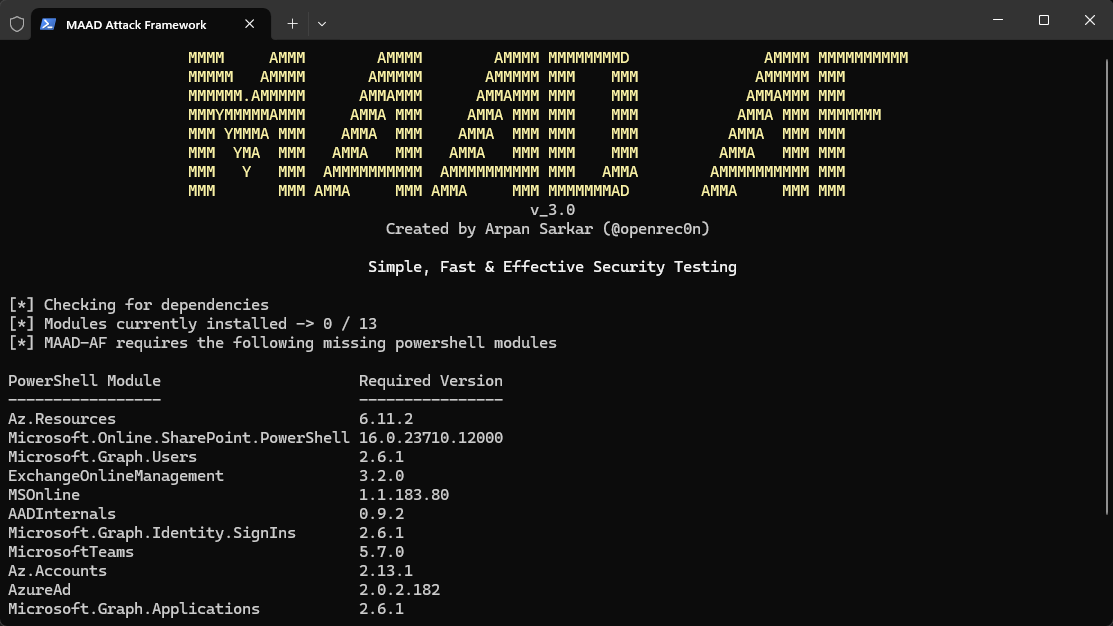Click Microsoft.Graph.Identity.SignIns module name

coord(152,533)
